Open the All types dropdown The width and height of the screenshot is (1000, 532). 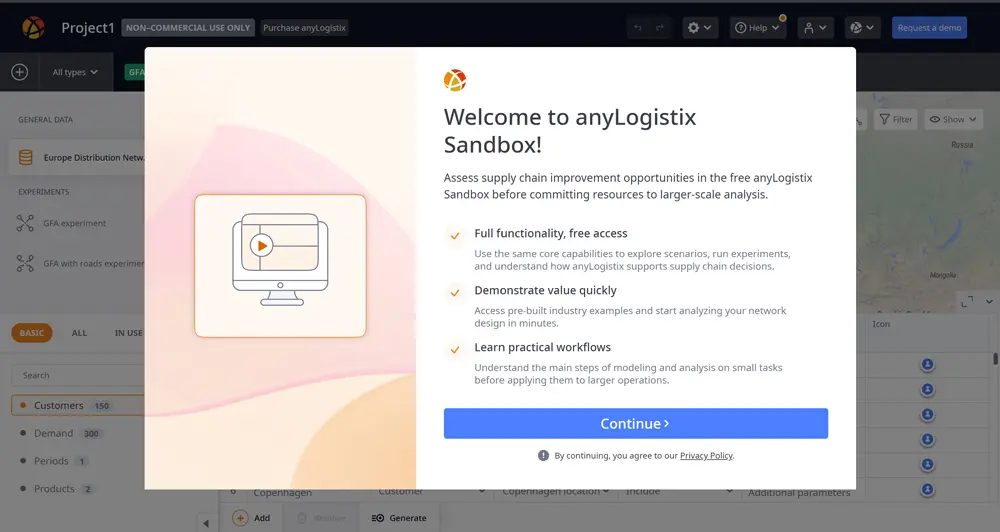click(75, 72)
